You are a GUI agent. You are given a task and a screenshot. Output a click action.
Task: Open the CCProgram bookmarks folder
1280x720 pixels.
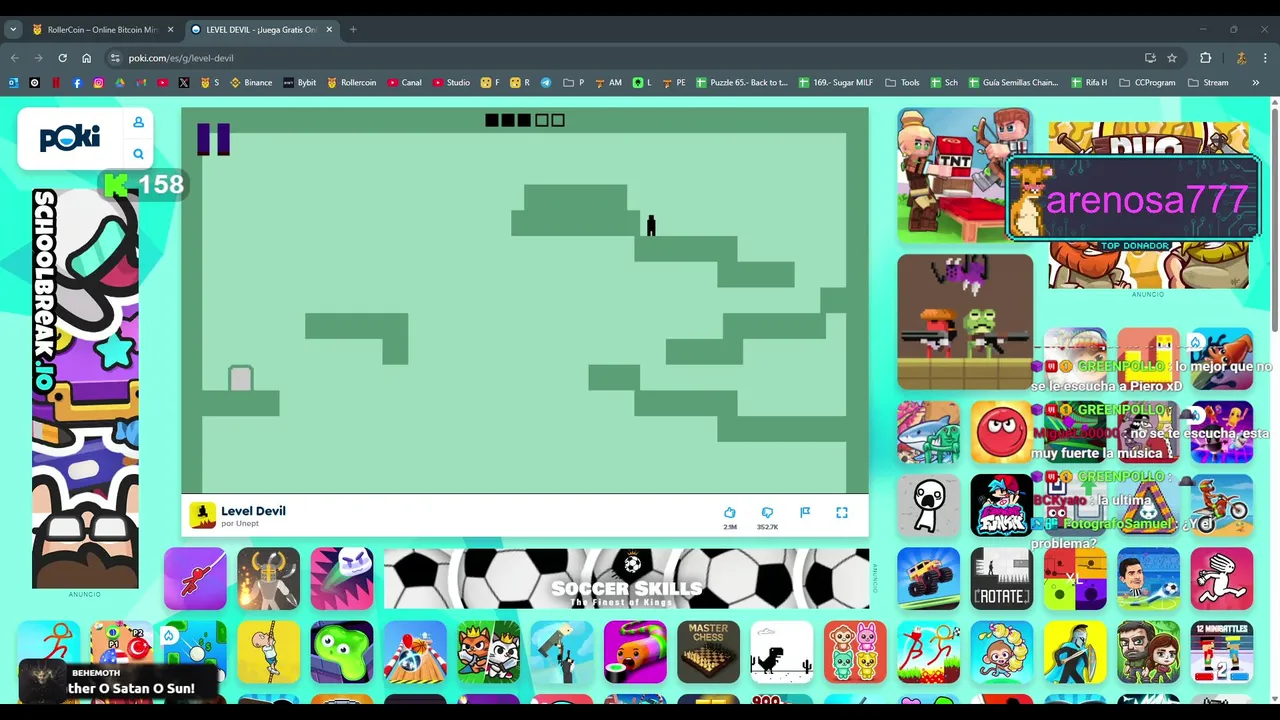[1148, 83]
